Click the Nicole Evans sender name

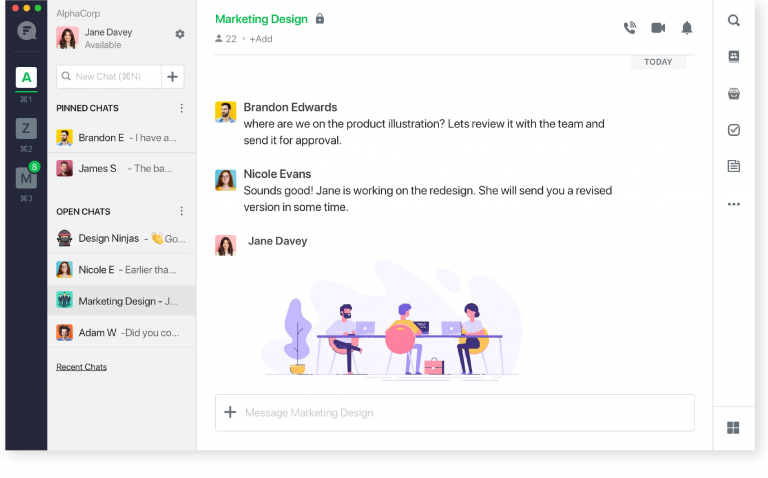277,174
